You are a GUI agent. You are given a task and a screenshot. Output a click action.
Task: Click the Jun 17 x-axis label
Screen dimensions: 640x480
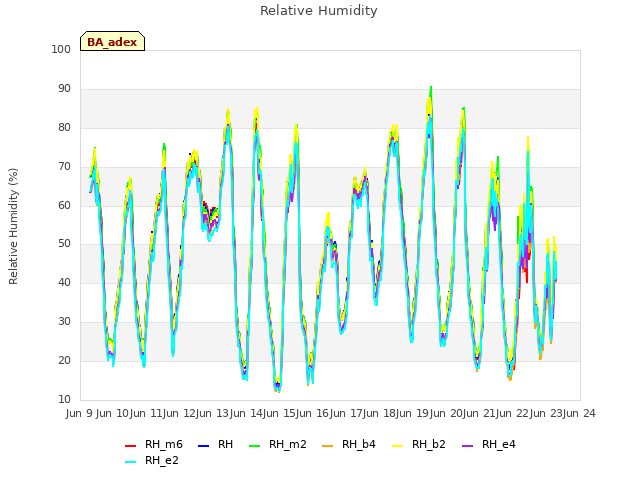[x=344, y=413]
